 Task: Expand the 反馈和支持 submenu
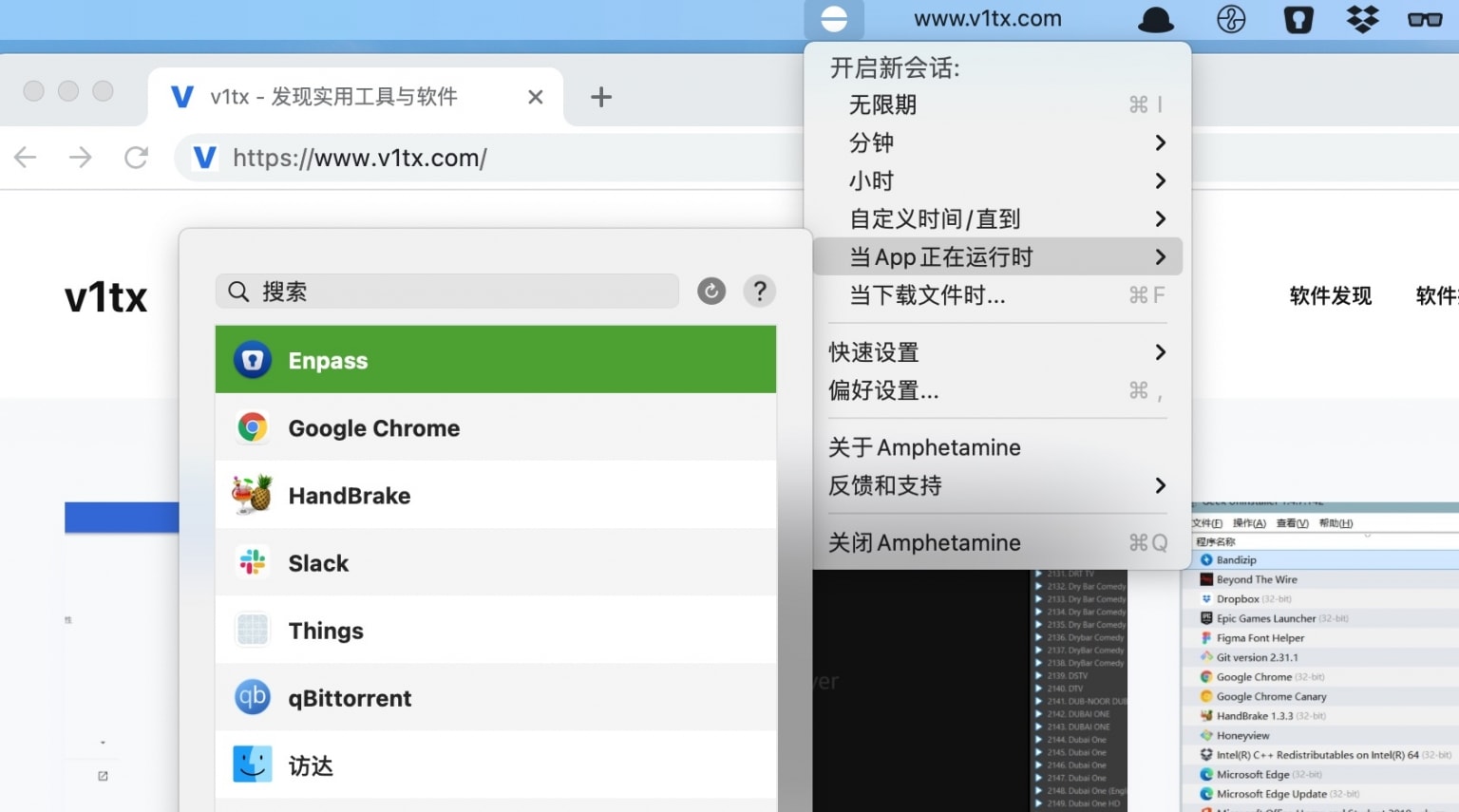(x=883, y=485)
